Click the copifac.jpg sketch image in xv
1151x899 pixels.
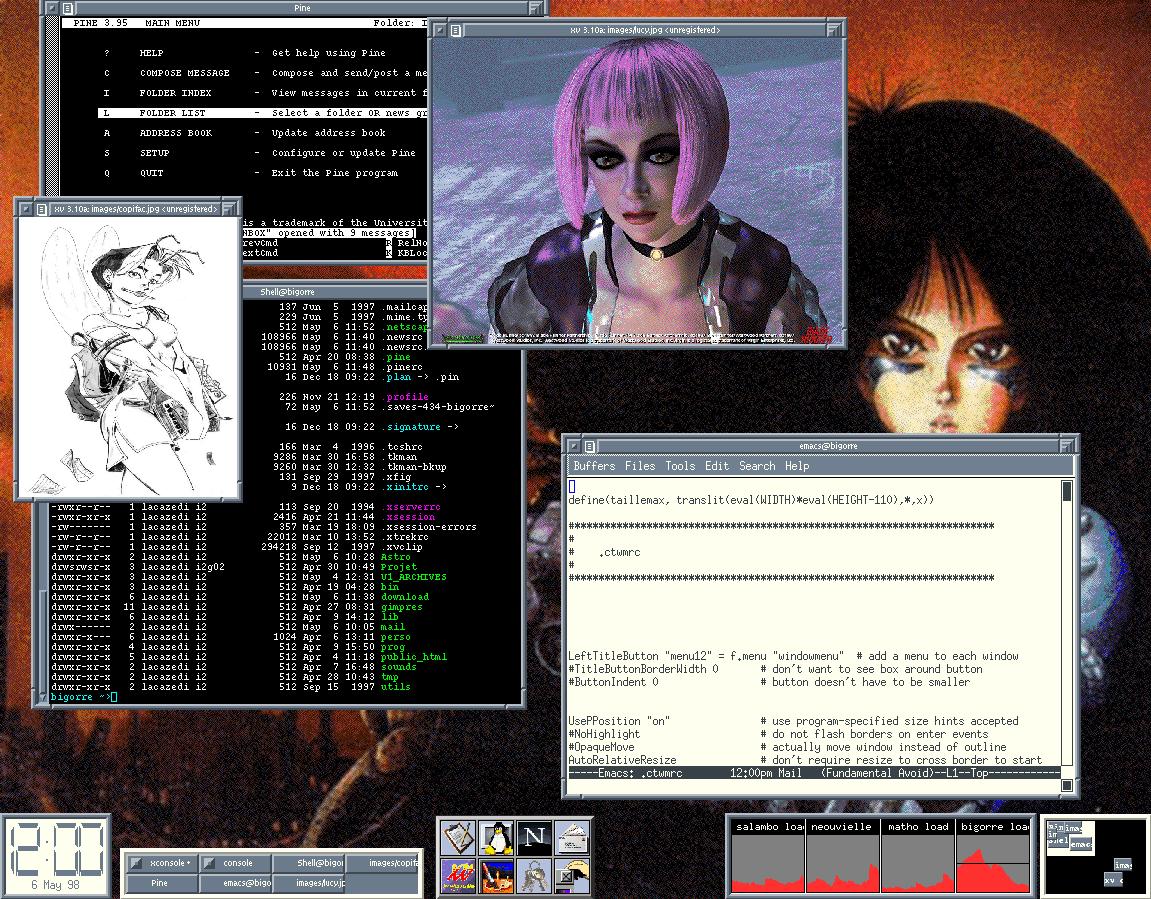click(128, 357)
